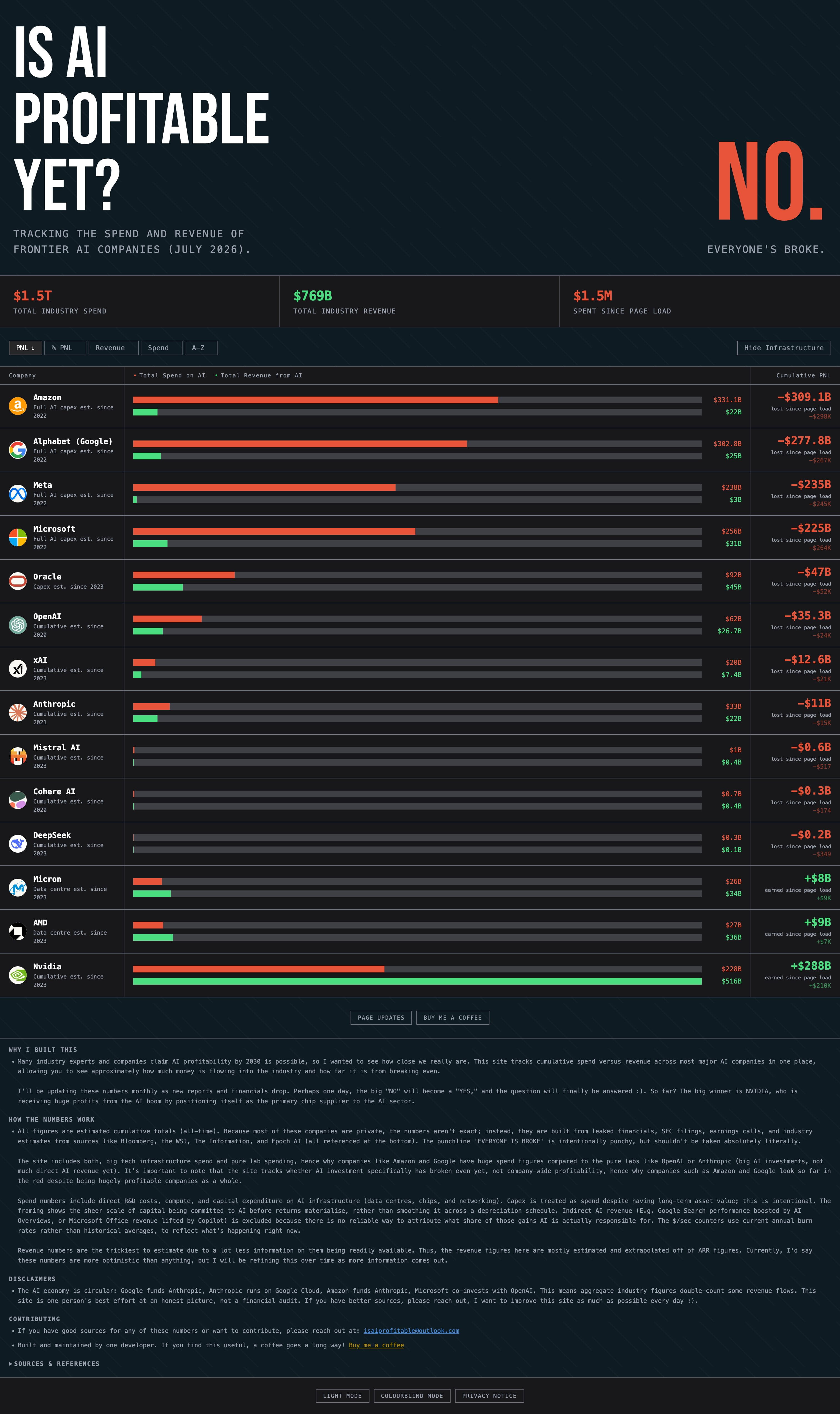This screenshot has width=840, height=1414.
Task: Click the large red 'NO.' answer
Action: tap(770, 181)
